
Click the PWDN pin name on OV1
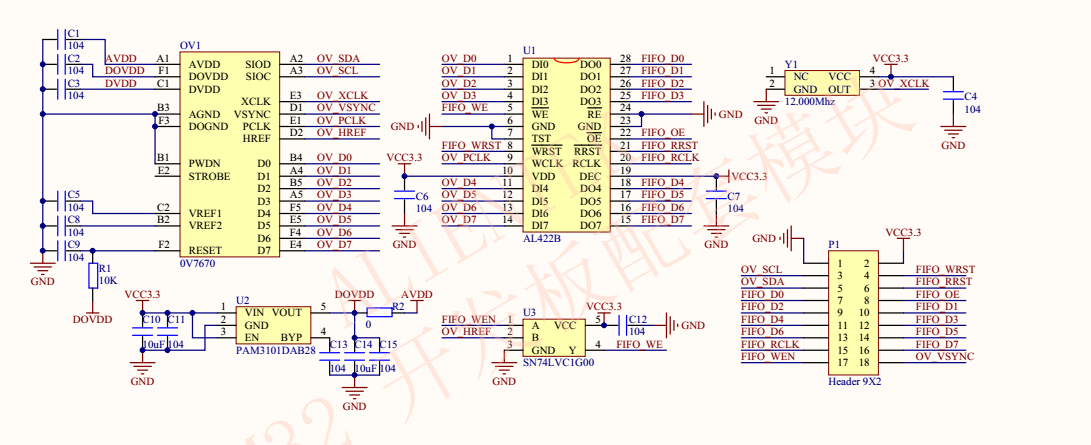[x=205, y=163]
